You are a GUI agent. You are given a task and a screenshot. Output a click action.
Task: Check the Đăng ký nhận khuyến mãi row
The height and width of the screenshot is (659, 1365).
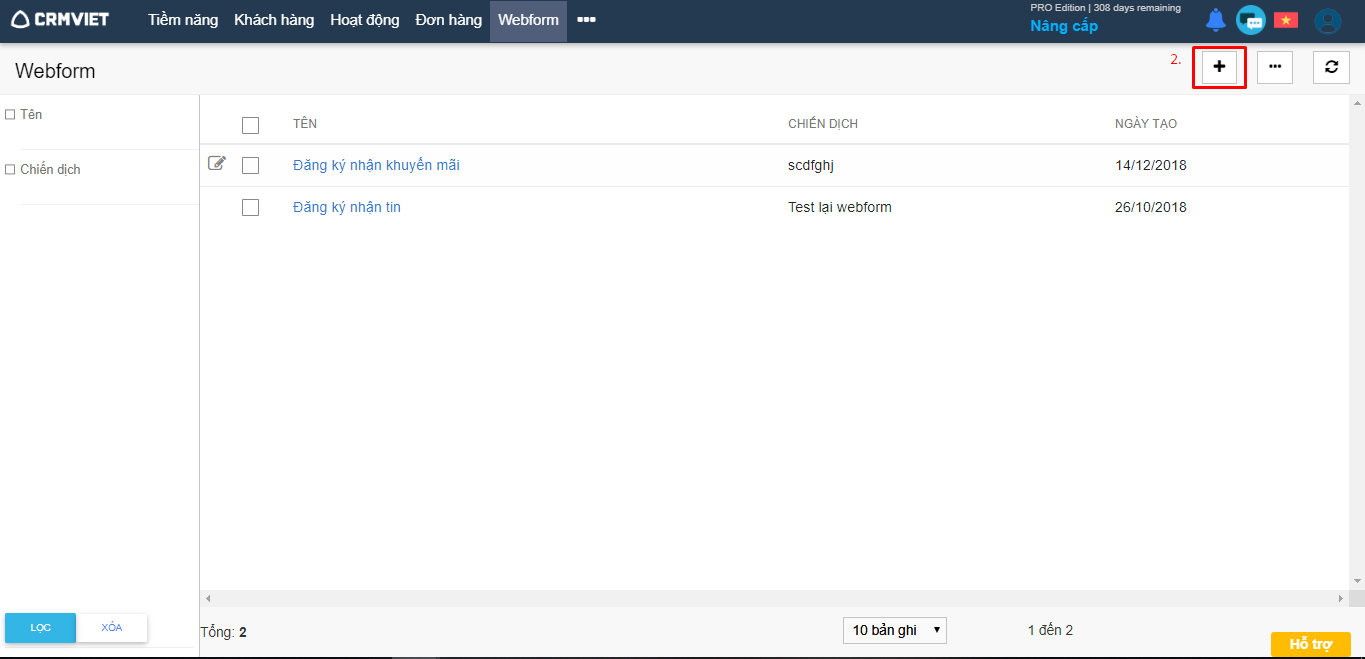click(x=250, y=165)
